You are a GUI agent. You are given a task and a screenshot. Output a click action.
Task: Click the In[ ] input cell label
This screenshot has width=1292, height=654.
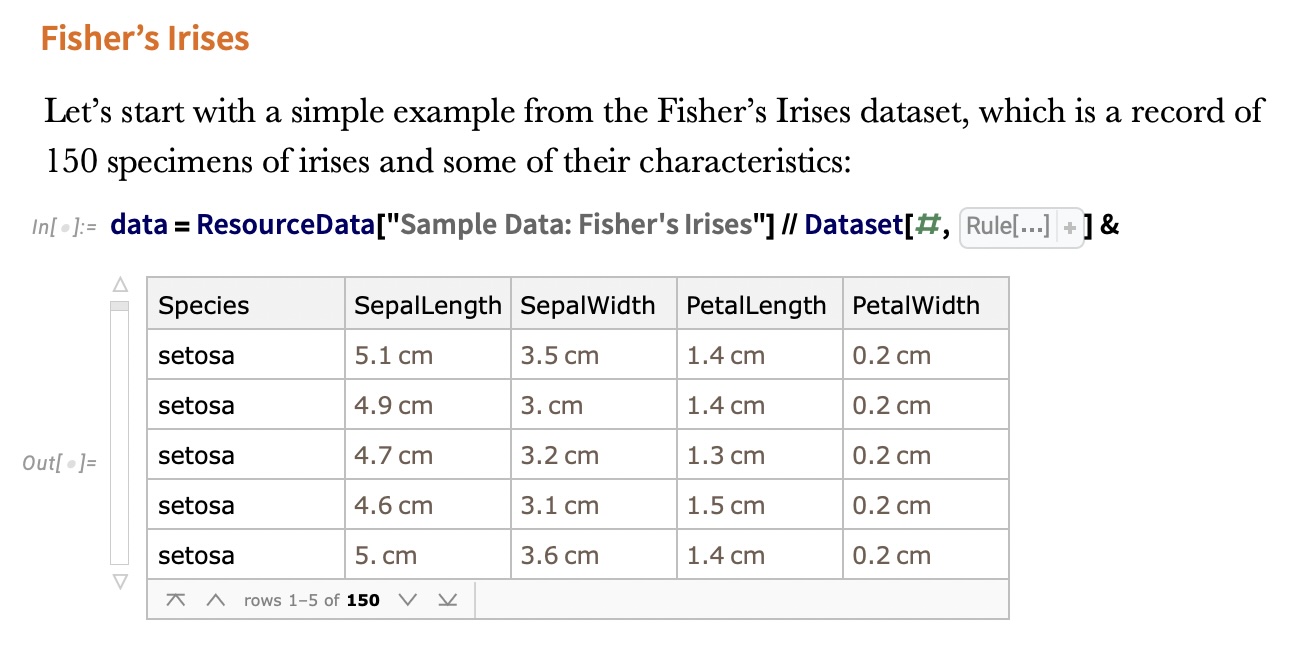click(63, 227)
